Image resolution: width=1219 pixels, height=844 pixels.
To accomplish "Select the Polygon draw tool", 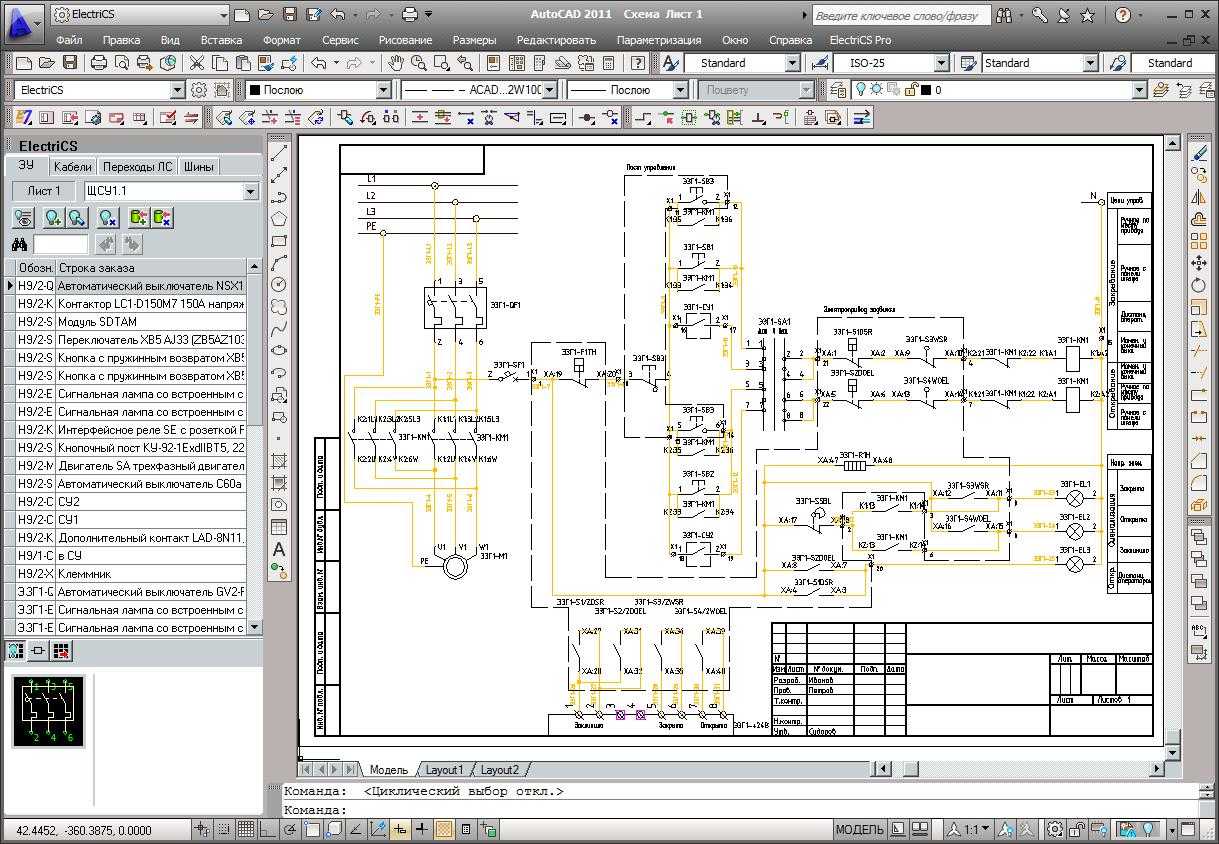I will click(x=280, y=218).
